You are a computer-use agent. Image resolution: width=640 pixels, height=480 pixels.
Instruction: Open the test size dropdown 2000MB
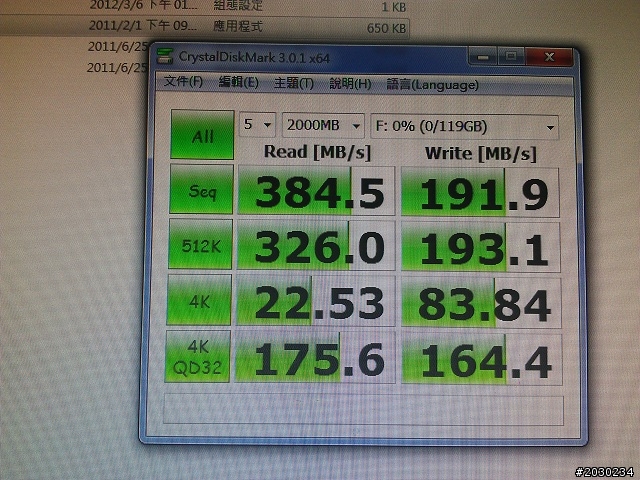click(x=323, y=126)
